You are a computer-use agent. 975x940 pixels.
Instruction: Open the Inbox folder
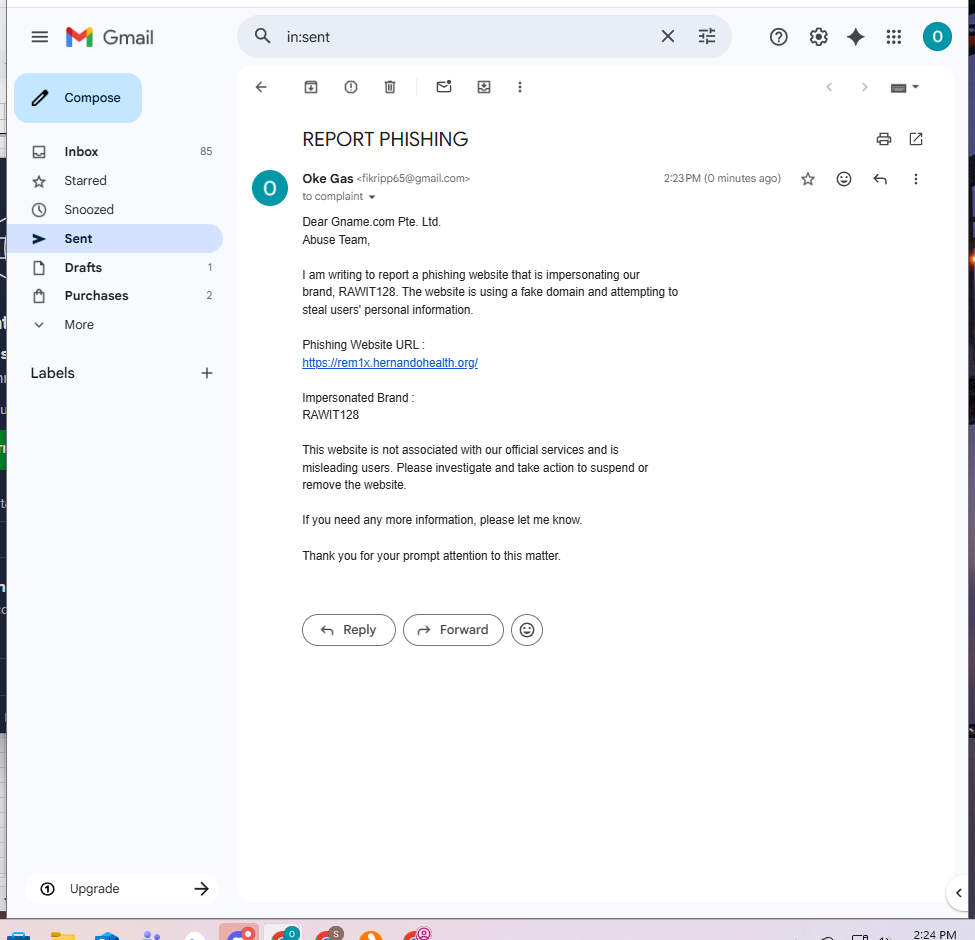coord(114,152)
